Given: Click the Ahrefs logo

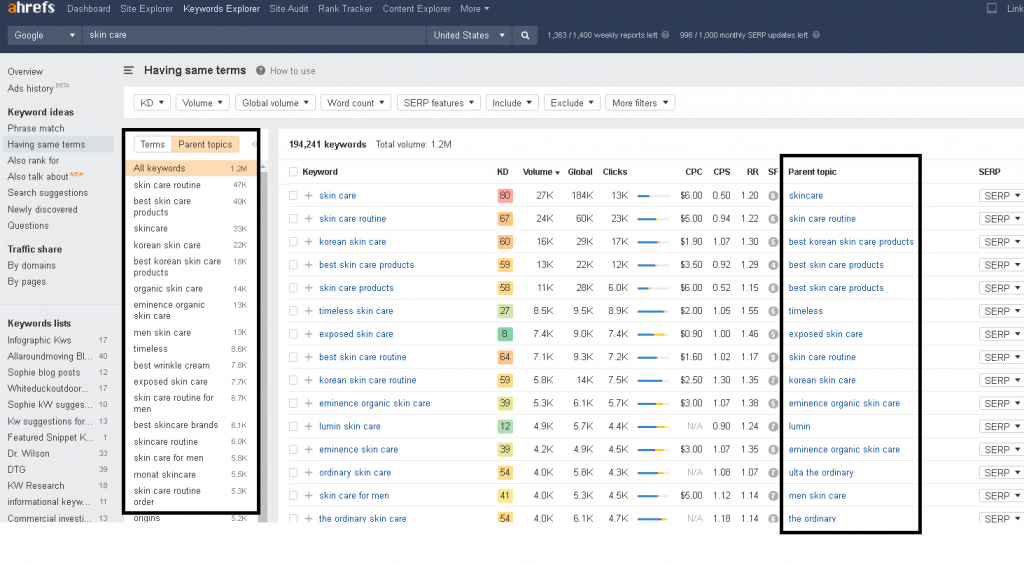Looking at the screenshot, I should click(x=31, y=8).
